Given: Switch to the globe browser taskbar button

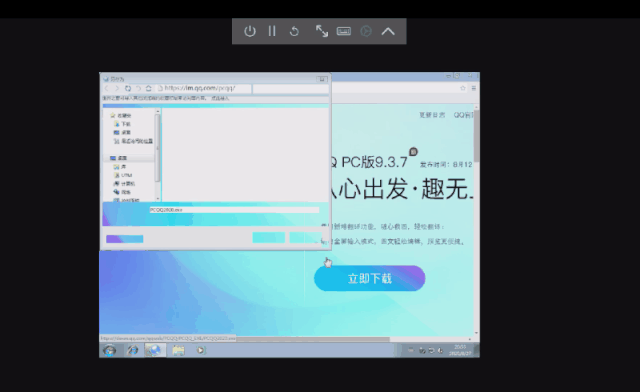Looking at the screenshot, I should 155,350.
